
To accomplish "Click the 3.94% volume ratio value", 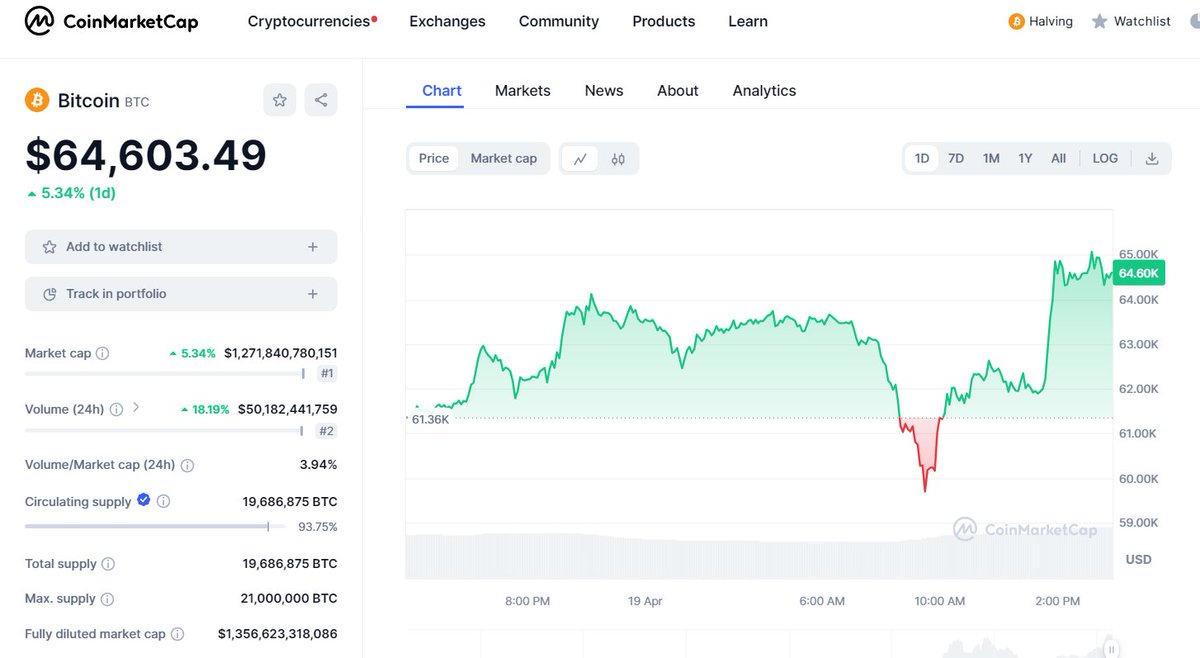I will [319, 465].
